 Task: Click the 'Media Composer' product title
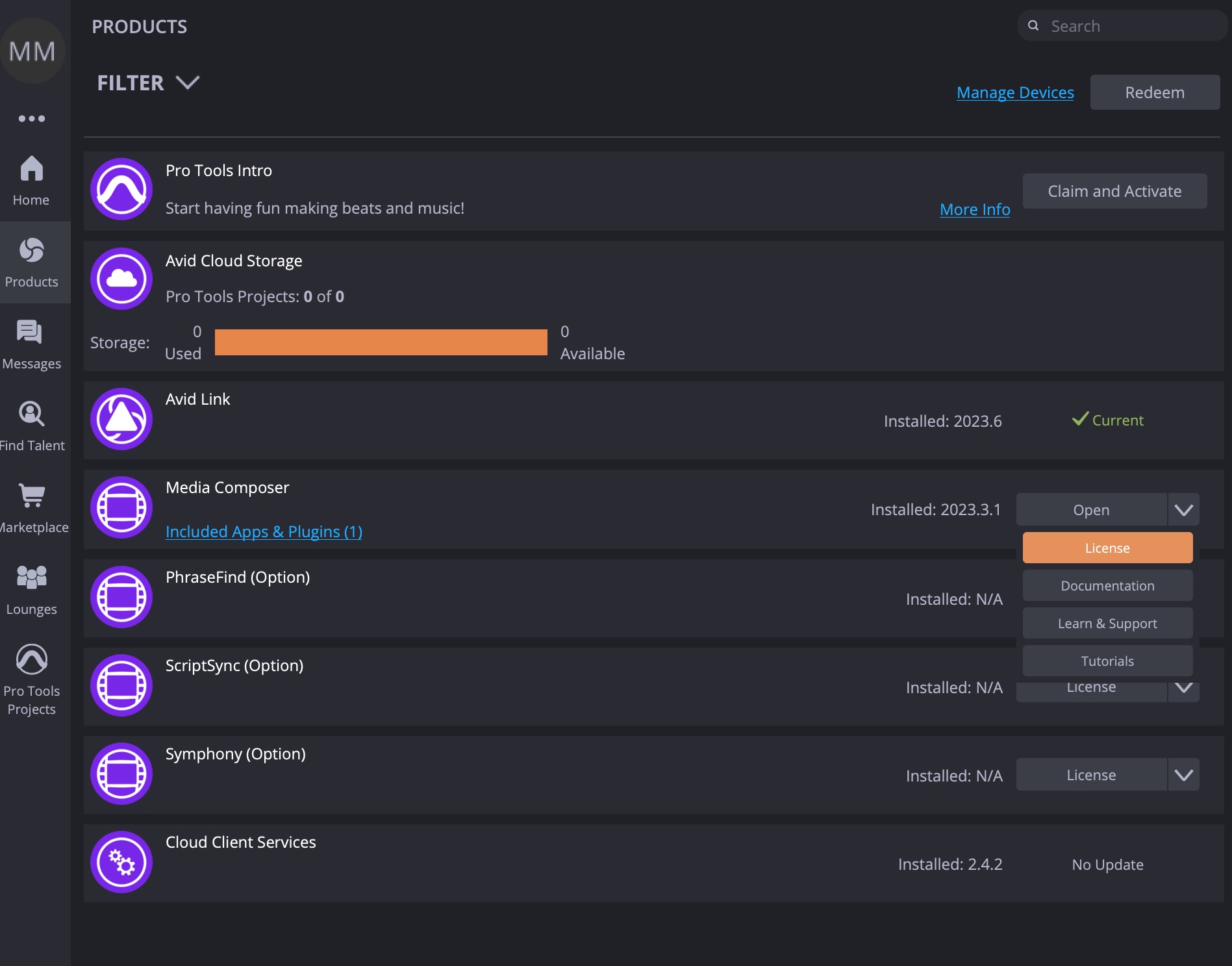pyautogui.click(x=227, y=487)
